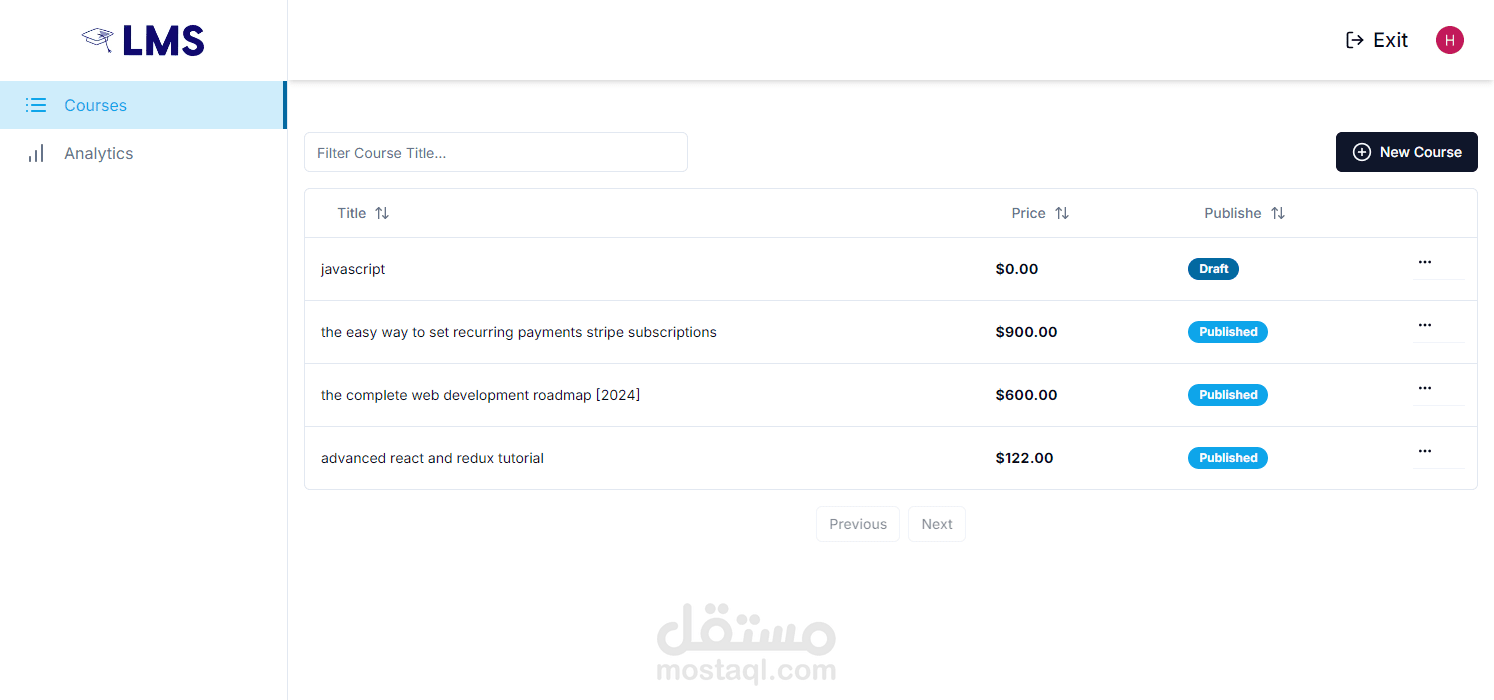1494x700 pixels.
Task: Click the $122.00 price cell
Action: pyautogui.click(x=1024, y=458)
